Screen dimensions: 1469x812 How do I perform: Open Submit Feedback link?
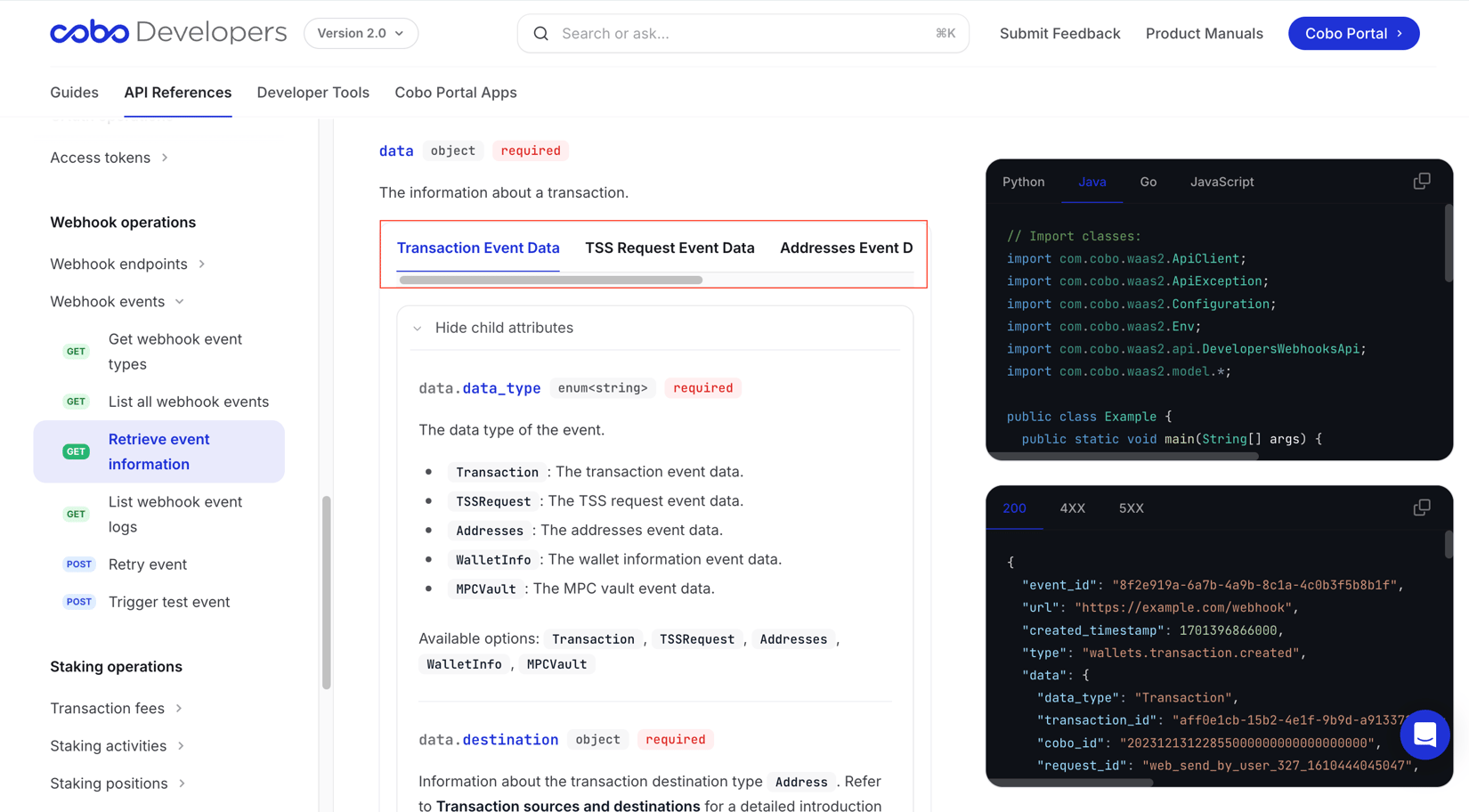tap(1059, 33)
